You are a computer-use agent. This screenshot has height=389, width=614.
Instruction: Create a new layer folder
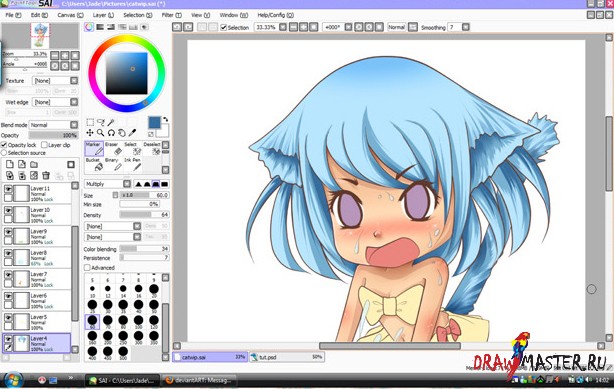tap(34, 164)
